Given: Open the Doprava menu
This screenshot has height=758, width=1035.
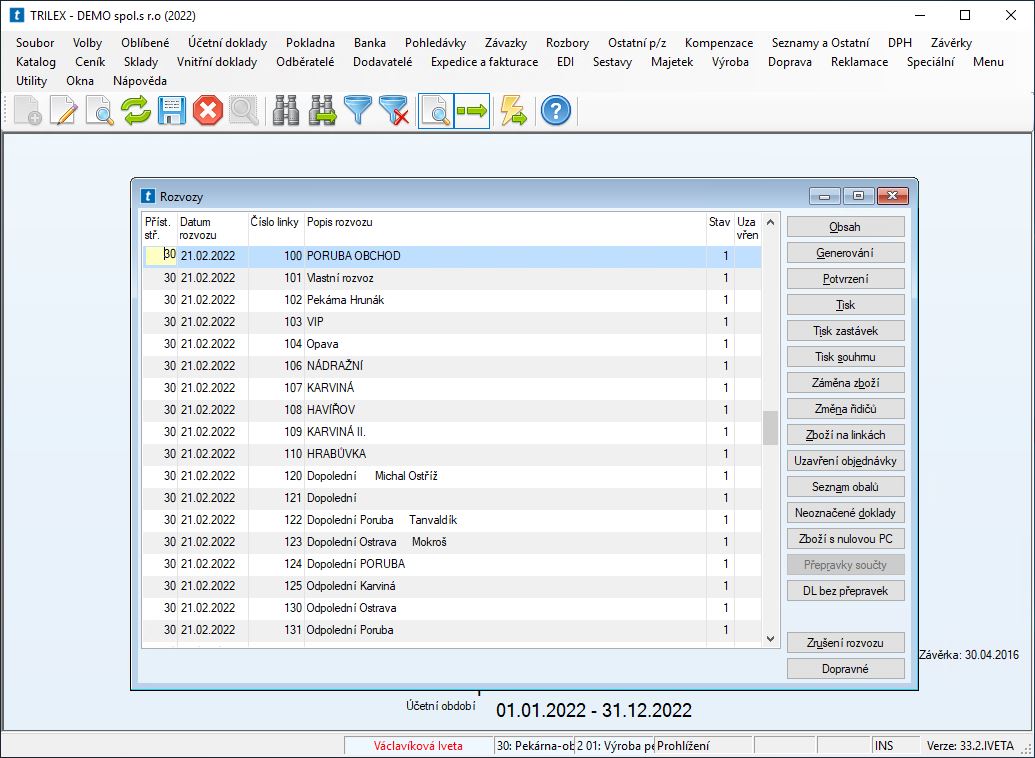Looking at the screenshot, I should point(789,62).
